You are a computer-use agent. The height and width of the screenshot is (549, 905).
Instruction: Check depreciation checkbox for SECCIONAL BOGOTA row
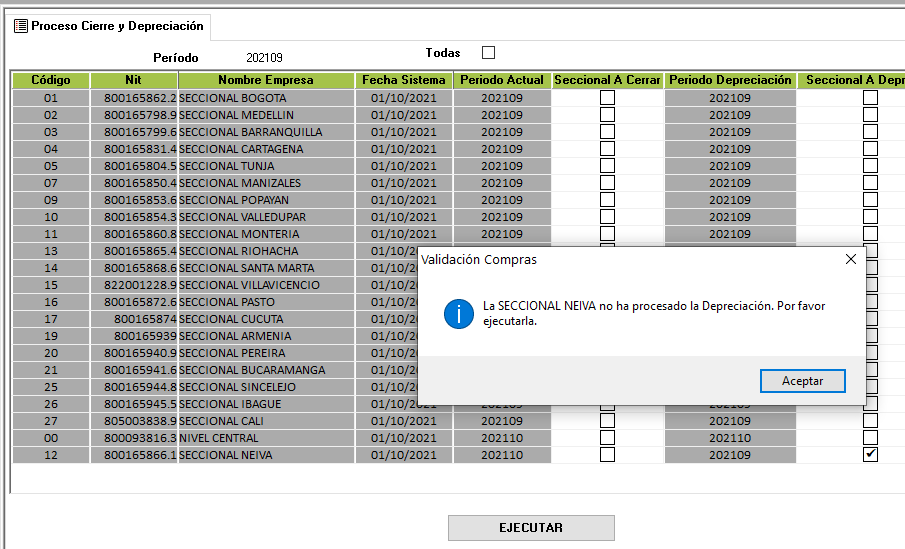[x=870, y=98]
